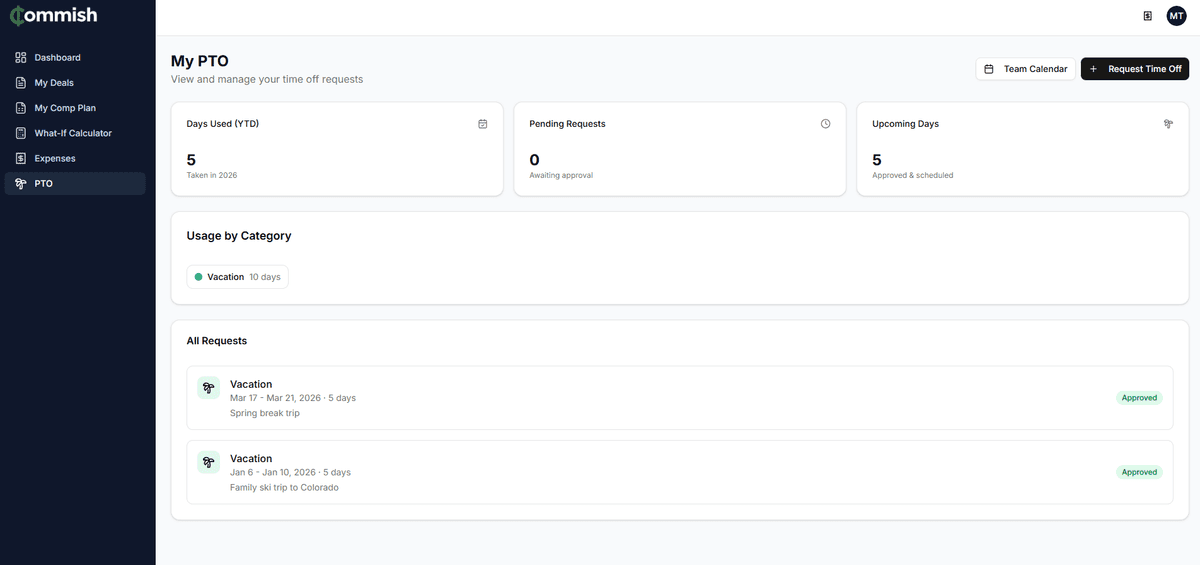1200x565 pixels.
Task: Click Approved badge on Spring break trip
Action: [1139, 398]
